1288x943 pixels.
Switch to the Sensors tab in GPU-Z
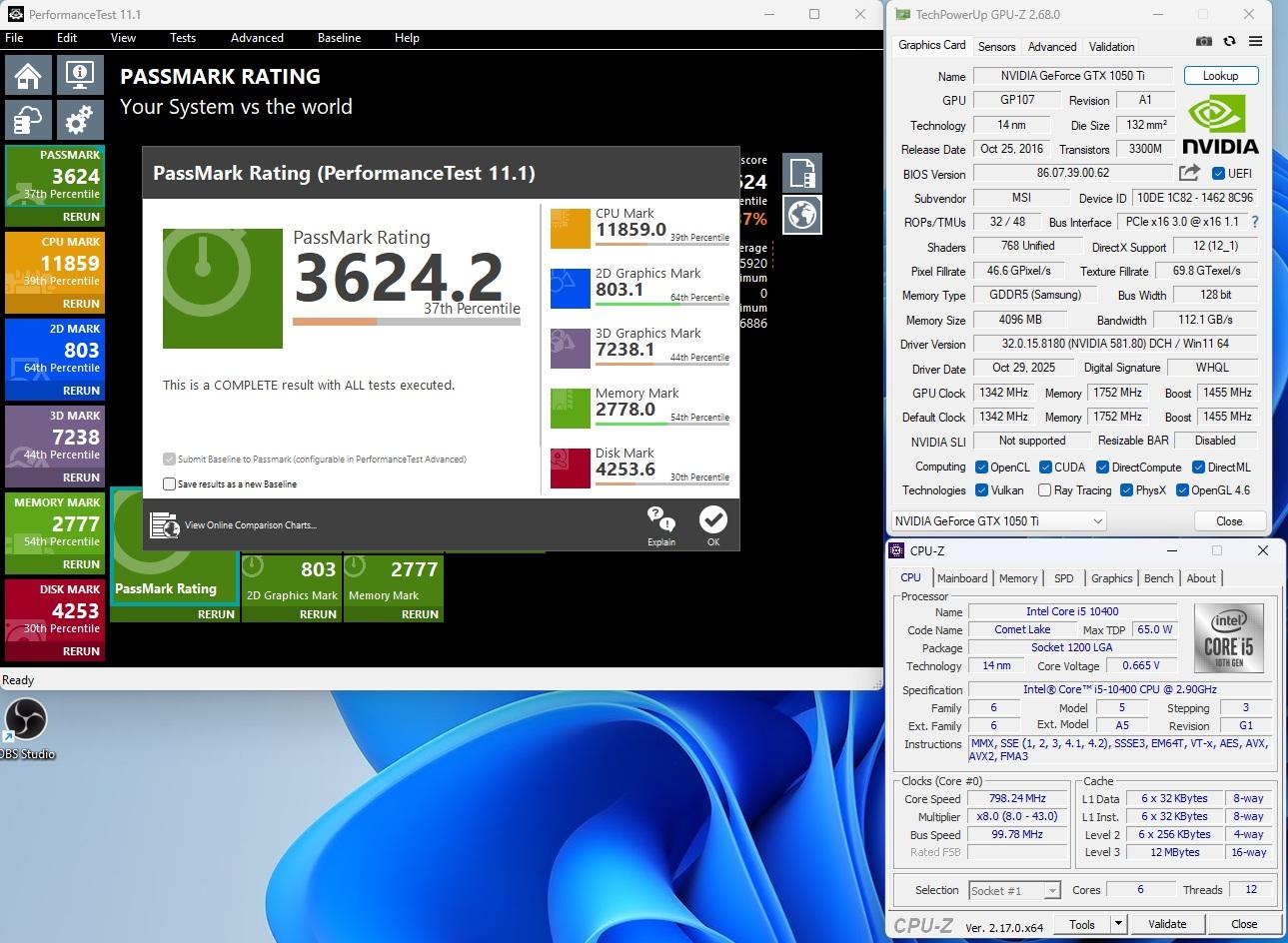996,47
